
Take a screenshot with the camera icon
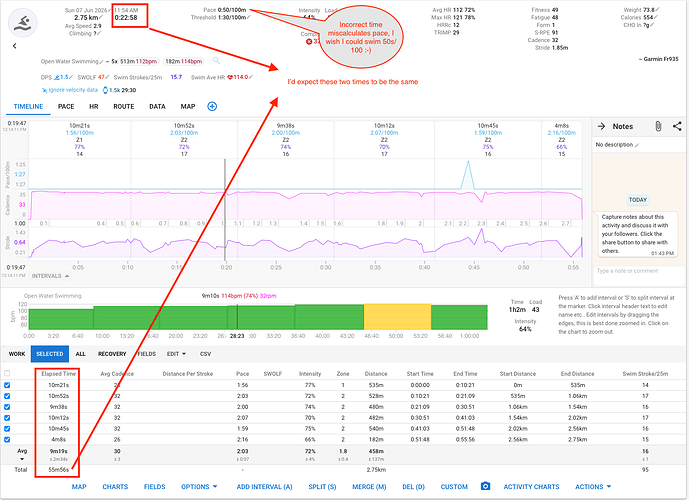tap(485, 486)
